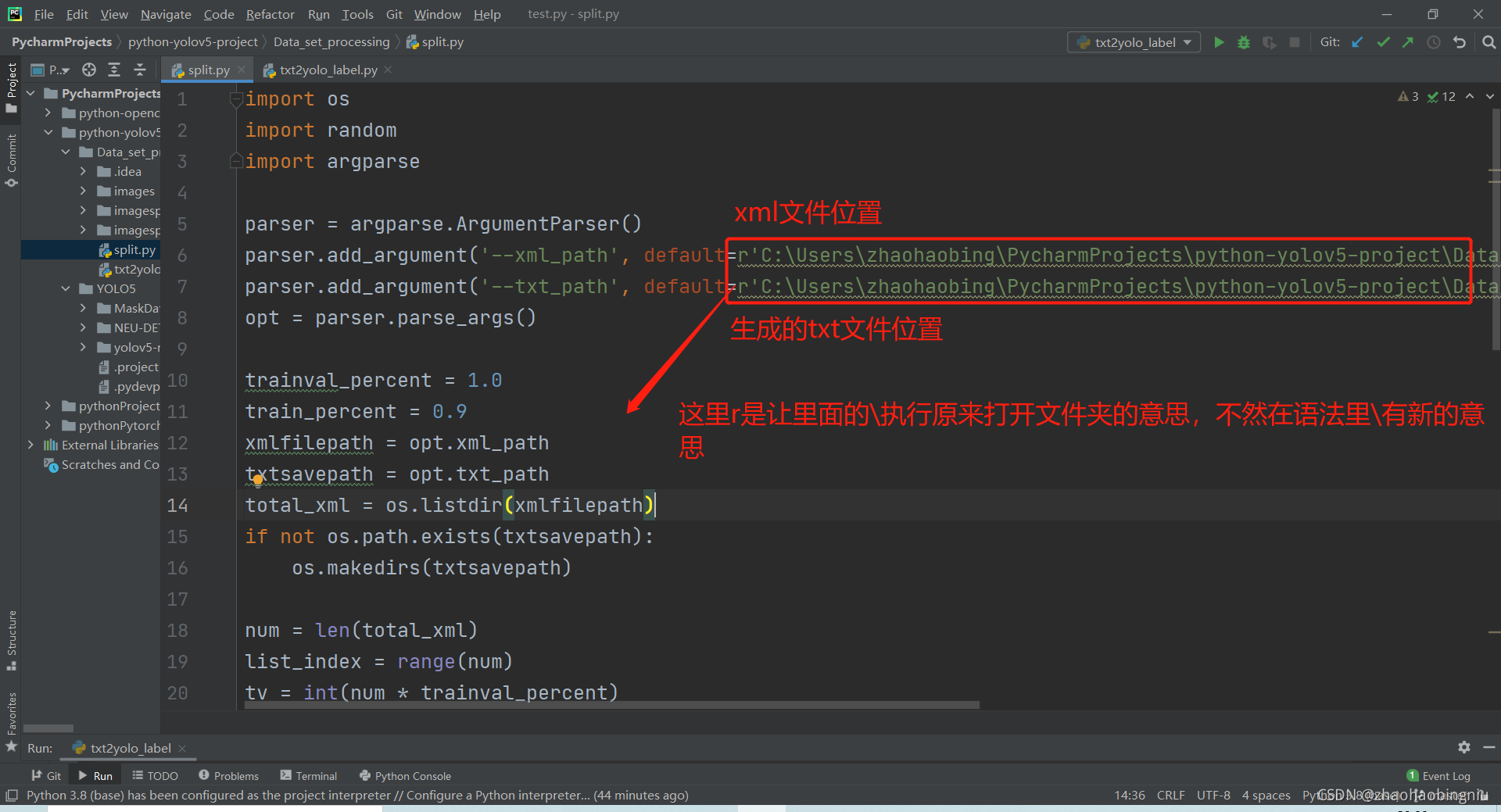Select opened file locate target icon
This screenshot has width=1501, height=812.
click(x=89, y=70)
